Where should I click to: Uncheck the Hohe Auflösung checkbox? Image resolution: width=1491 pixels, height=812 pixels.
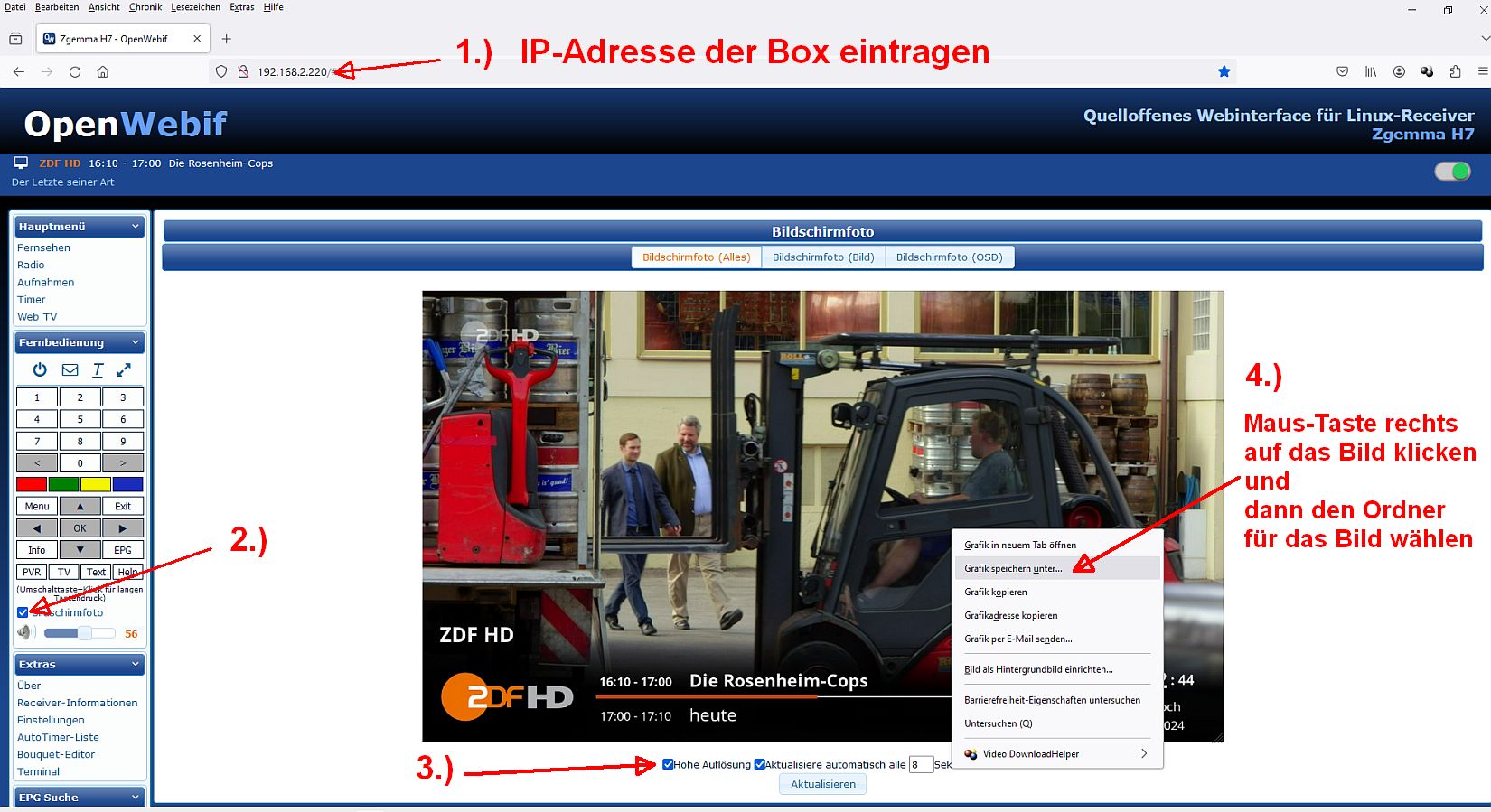[668, 764]
